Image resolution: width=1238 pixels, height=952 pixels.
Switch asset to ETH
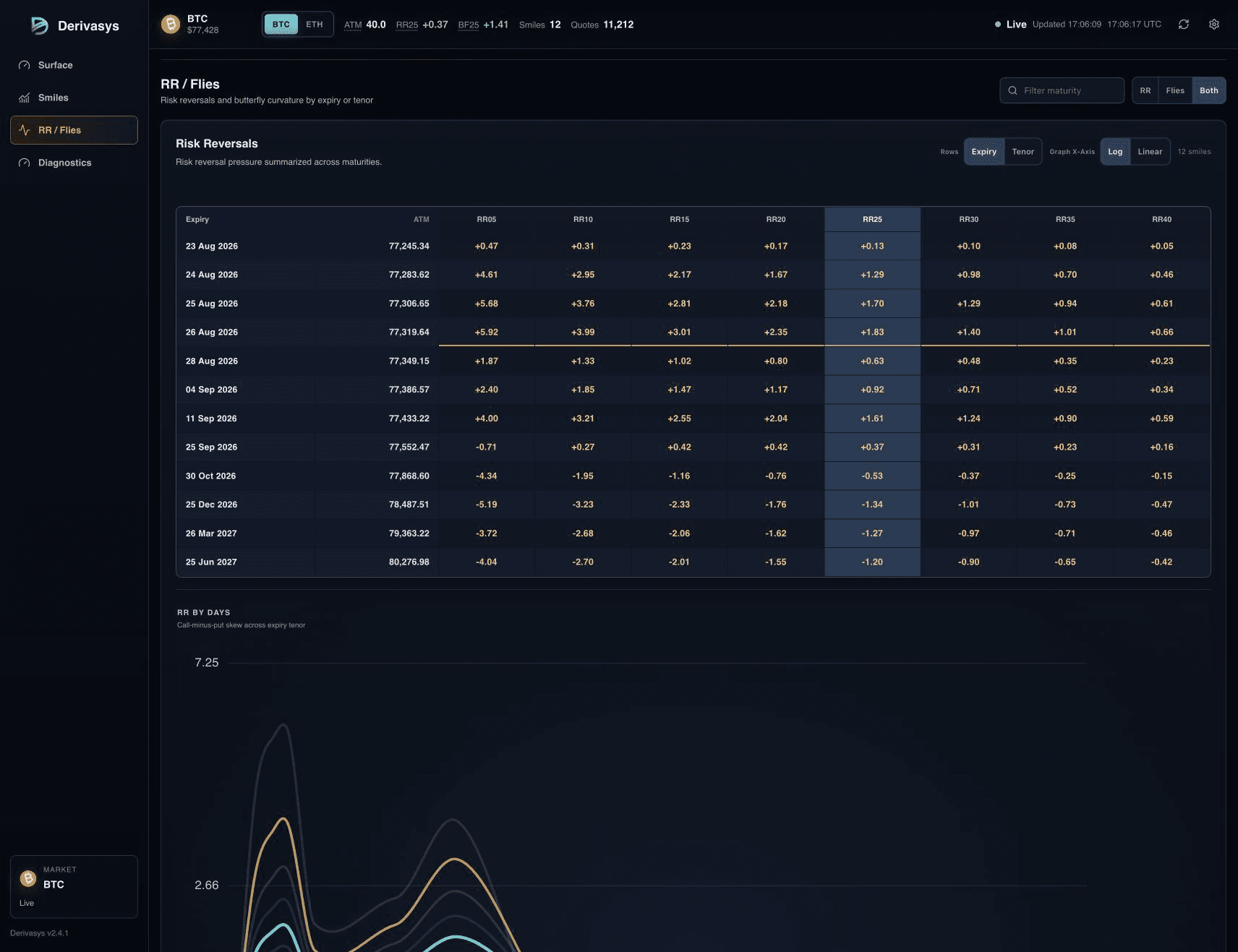[x=315, y=25]
